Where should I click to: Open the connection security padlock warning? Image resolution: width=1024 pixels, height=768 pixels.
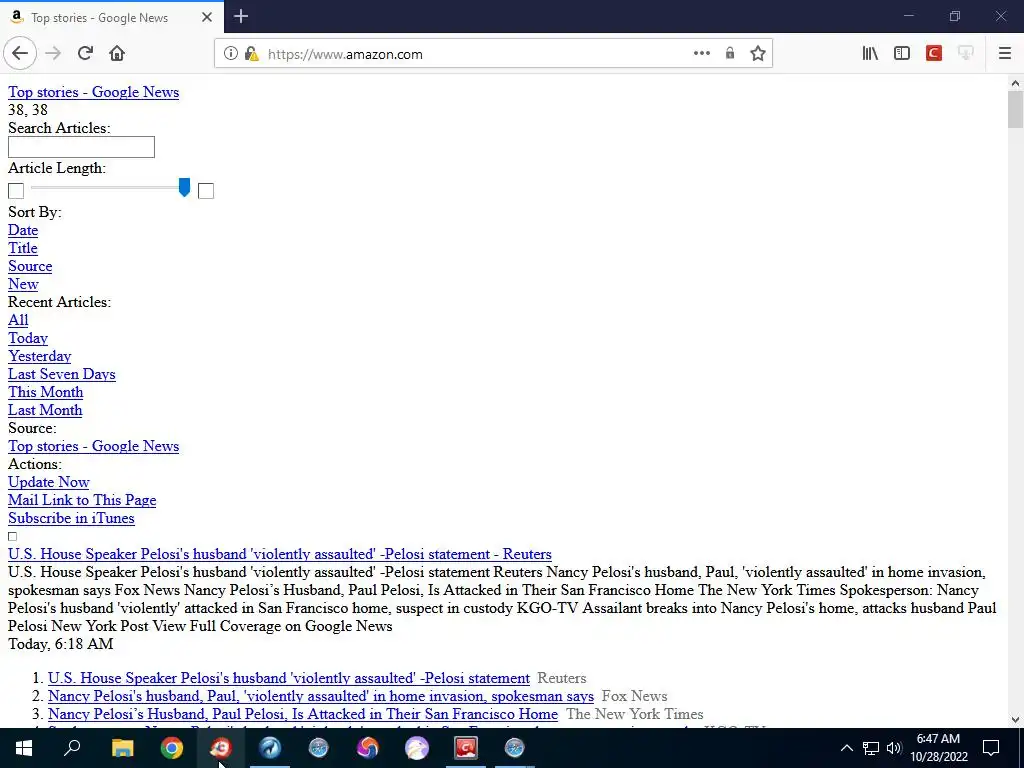[x=251, y=54]
